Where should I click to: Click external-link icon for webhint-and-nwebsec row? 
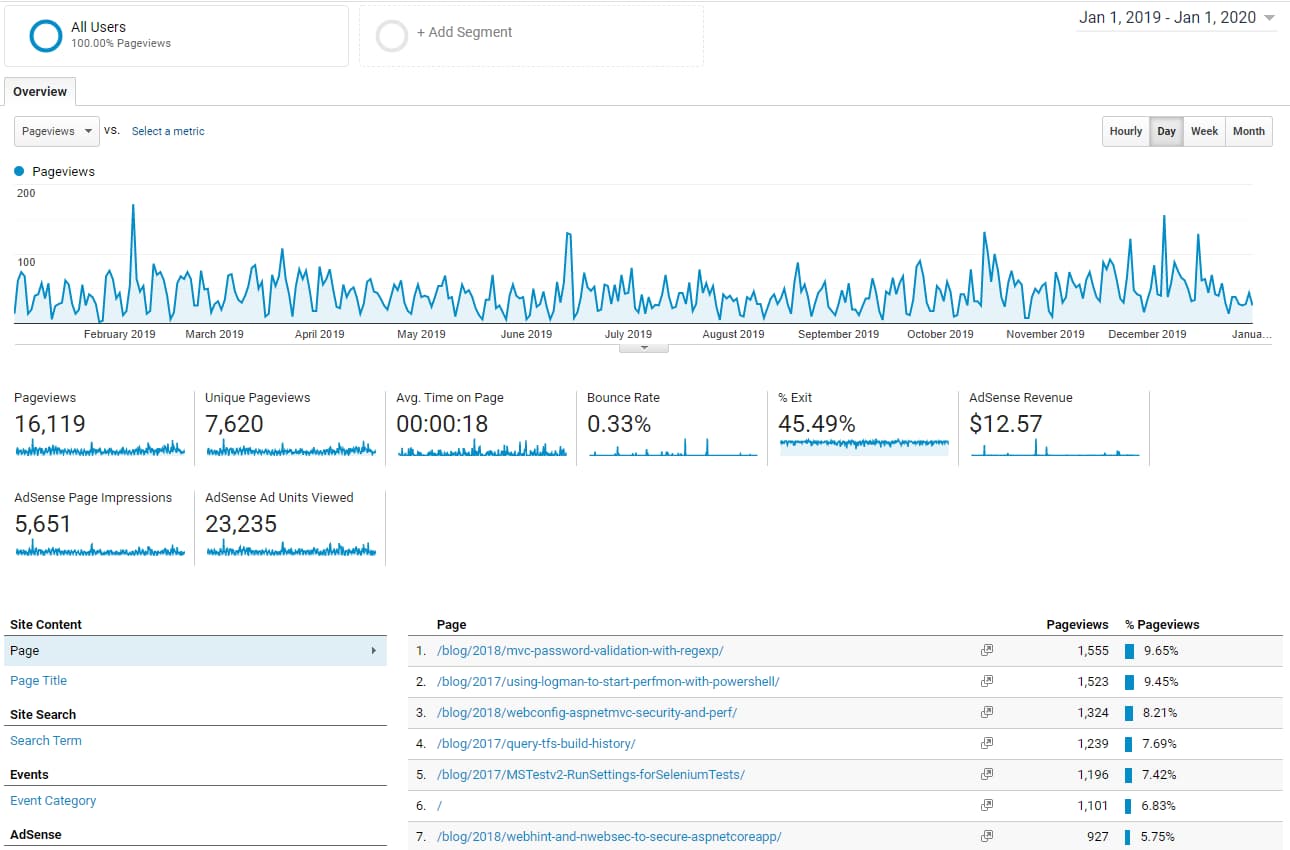point(987,836)
